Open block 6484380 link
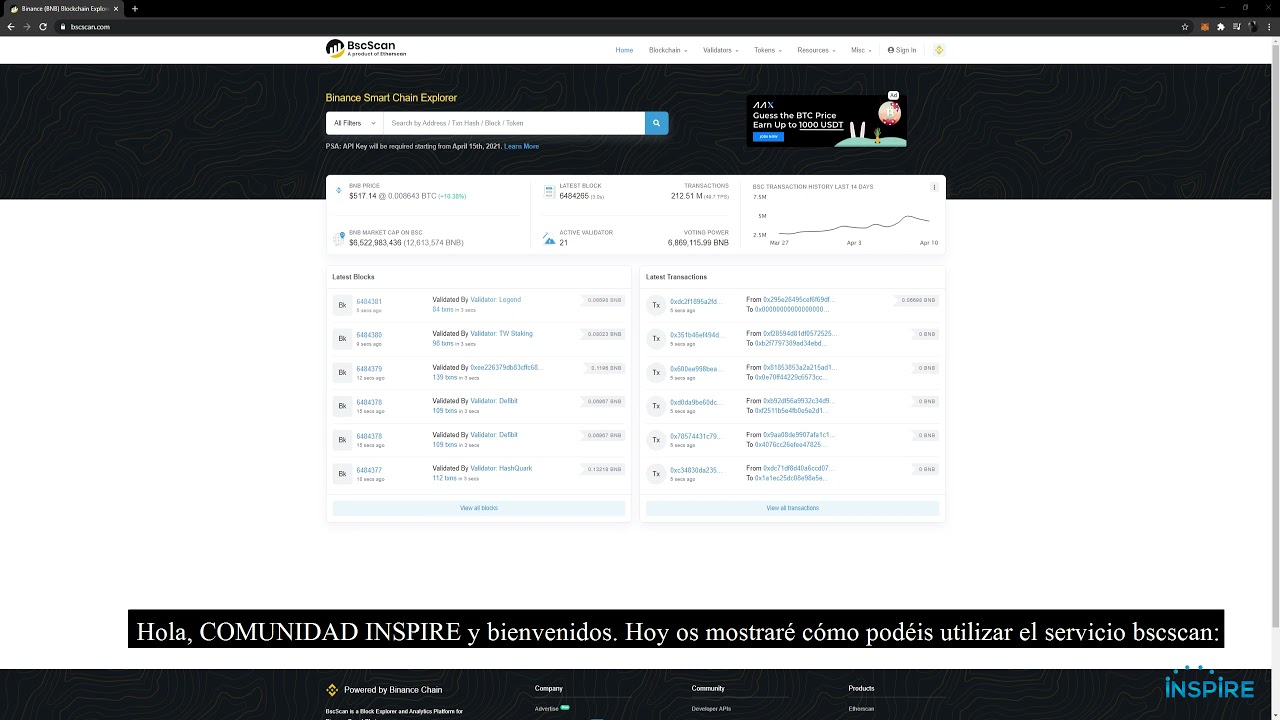The height and width of the screenshot is (720, 1280). pyautogui.click(x=369, y=335)
